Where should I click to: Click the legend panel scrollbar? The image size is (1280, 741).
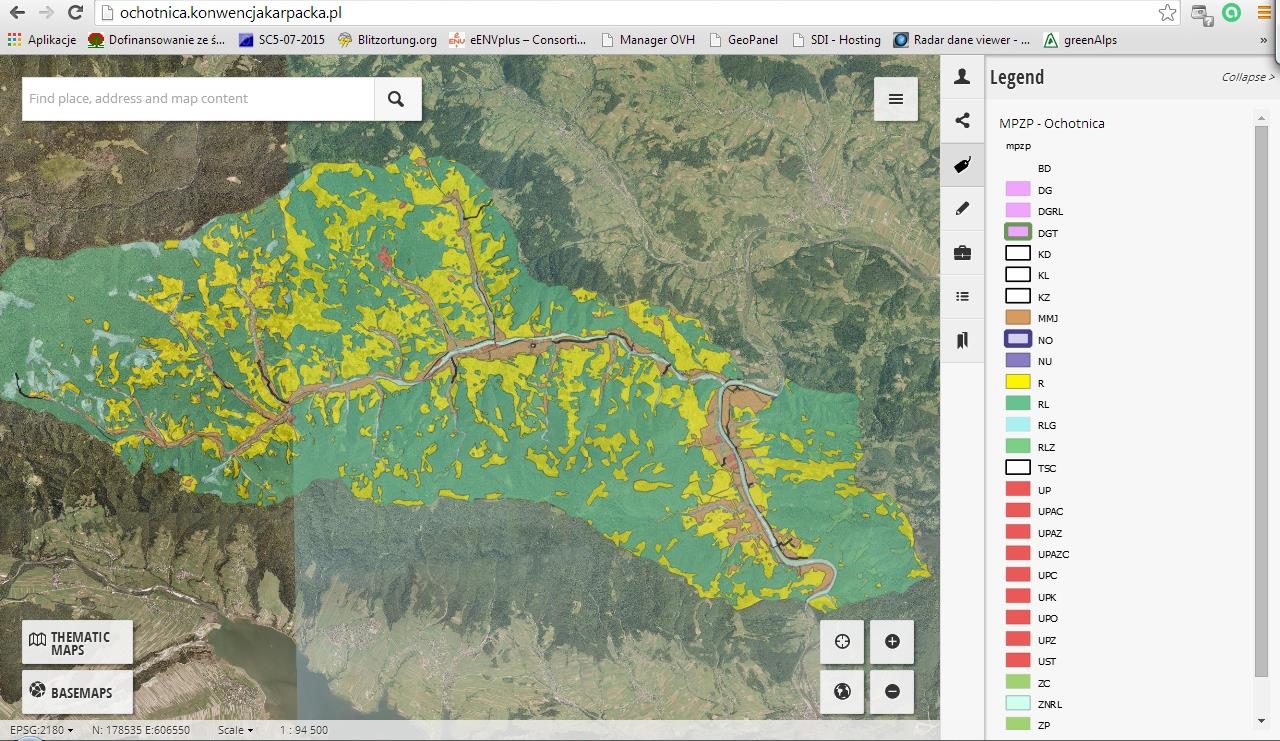pyautogui.click(x=1261, y=400)
